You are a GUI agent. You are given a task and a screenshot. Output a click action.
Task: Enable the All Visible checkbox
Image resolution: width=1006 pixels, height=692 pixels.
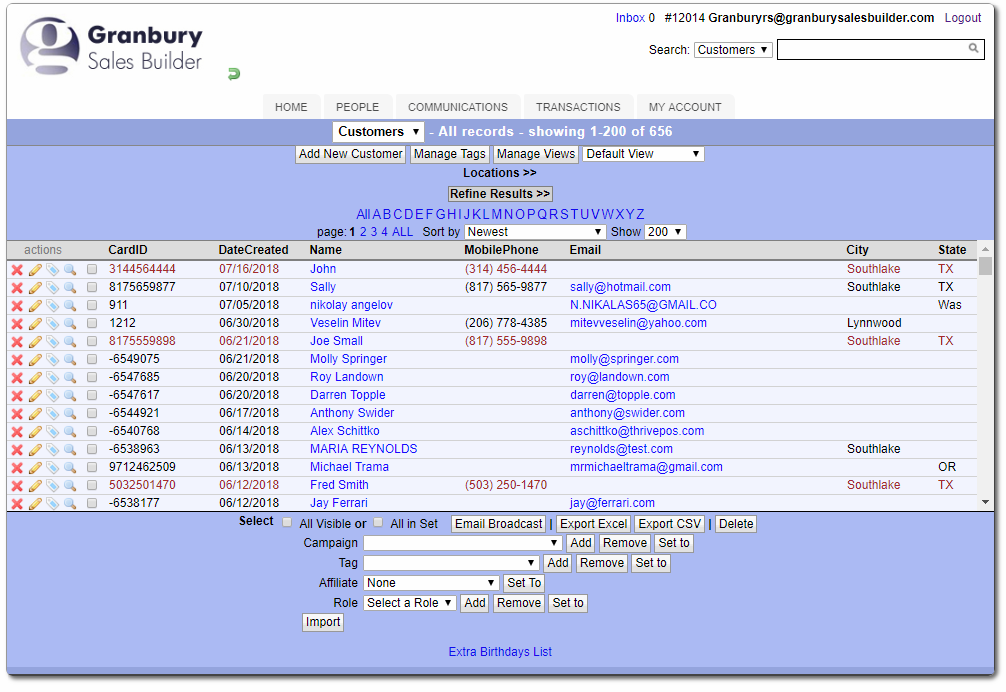coord(287,522)
